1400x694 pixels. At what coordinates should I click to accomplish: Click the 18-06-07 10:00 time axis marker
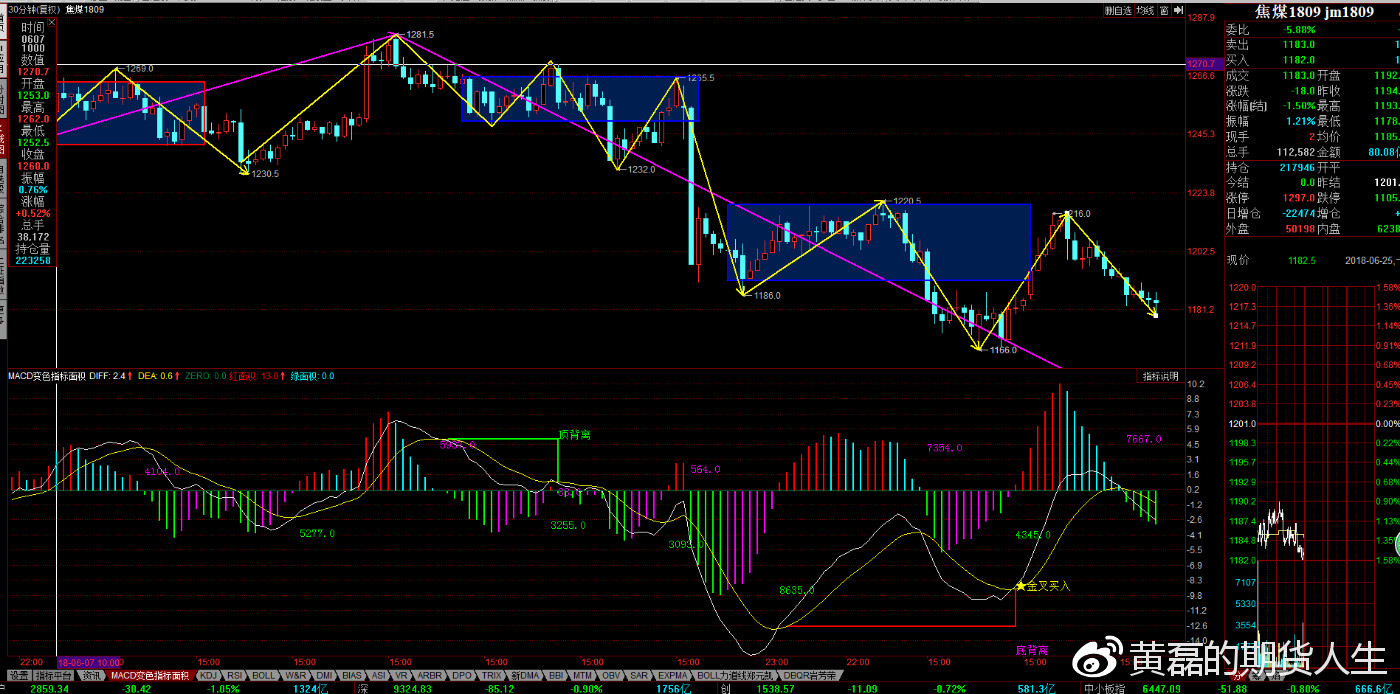pyautogui.click(x=89, y=662)
